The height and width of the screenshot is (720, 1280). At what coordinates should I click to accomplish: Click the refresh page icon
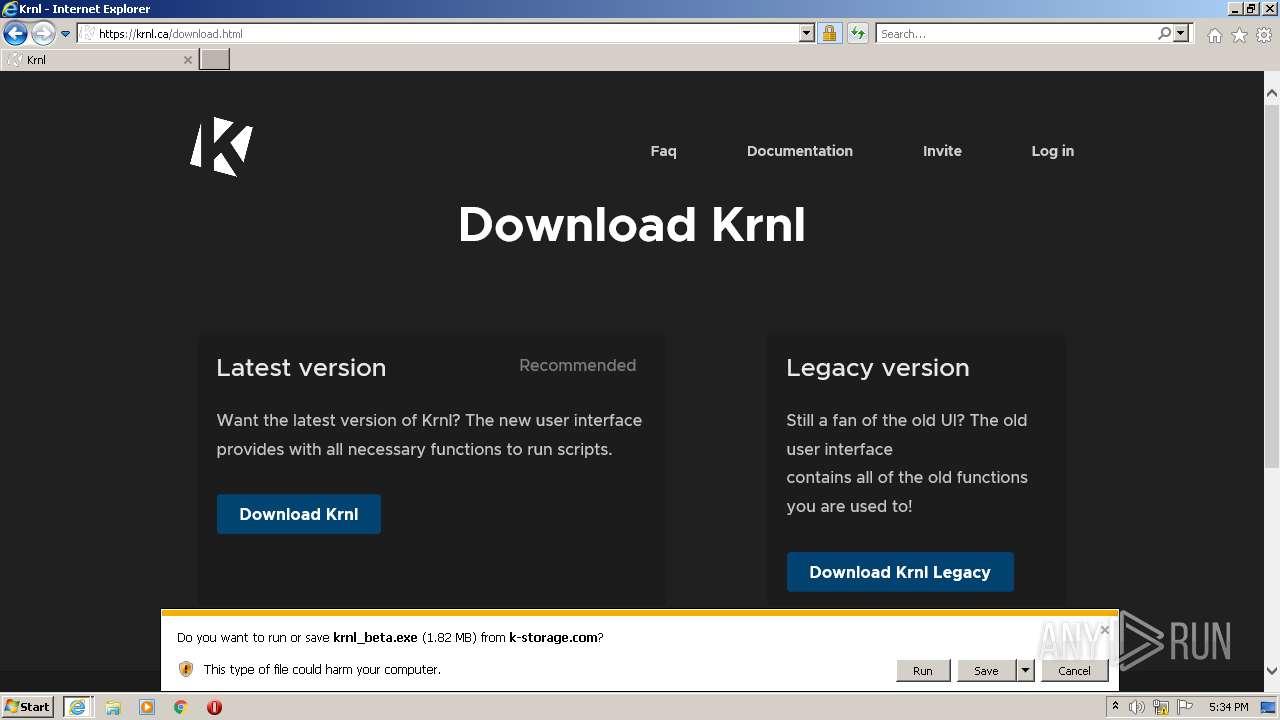(x=857, y=34)
